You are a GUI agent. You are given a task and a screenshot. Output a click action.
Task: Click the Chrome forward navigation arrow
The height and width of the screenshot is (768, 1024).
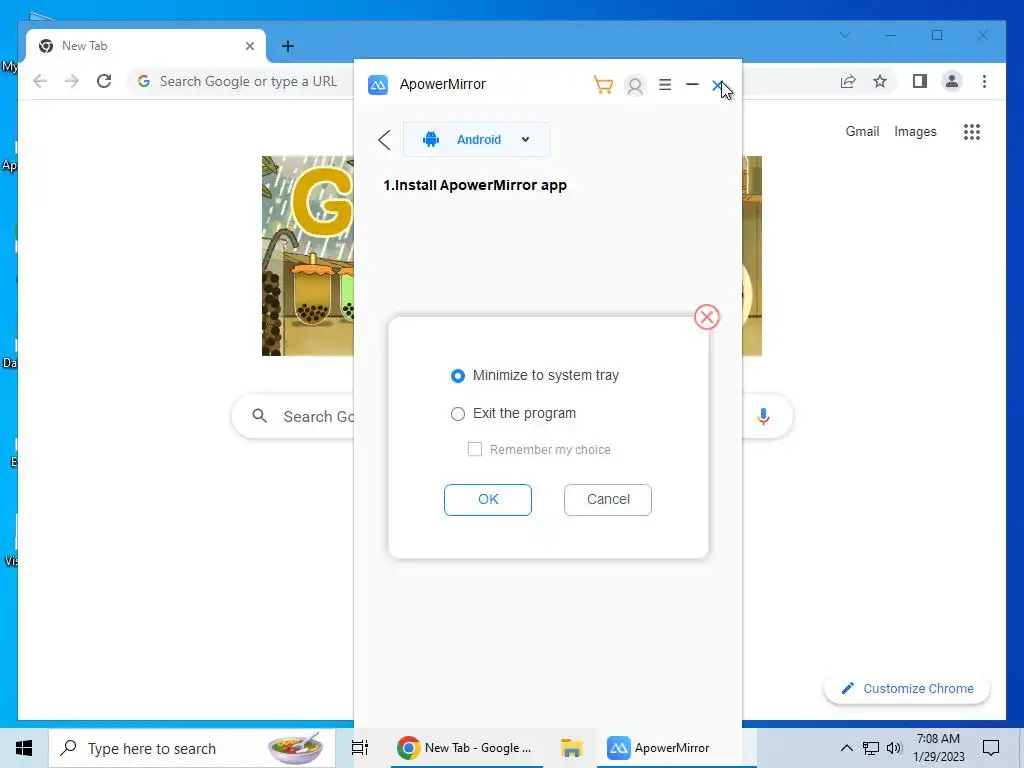[x=72, y=81]
